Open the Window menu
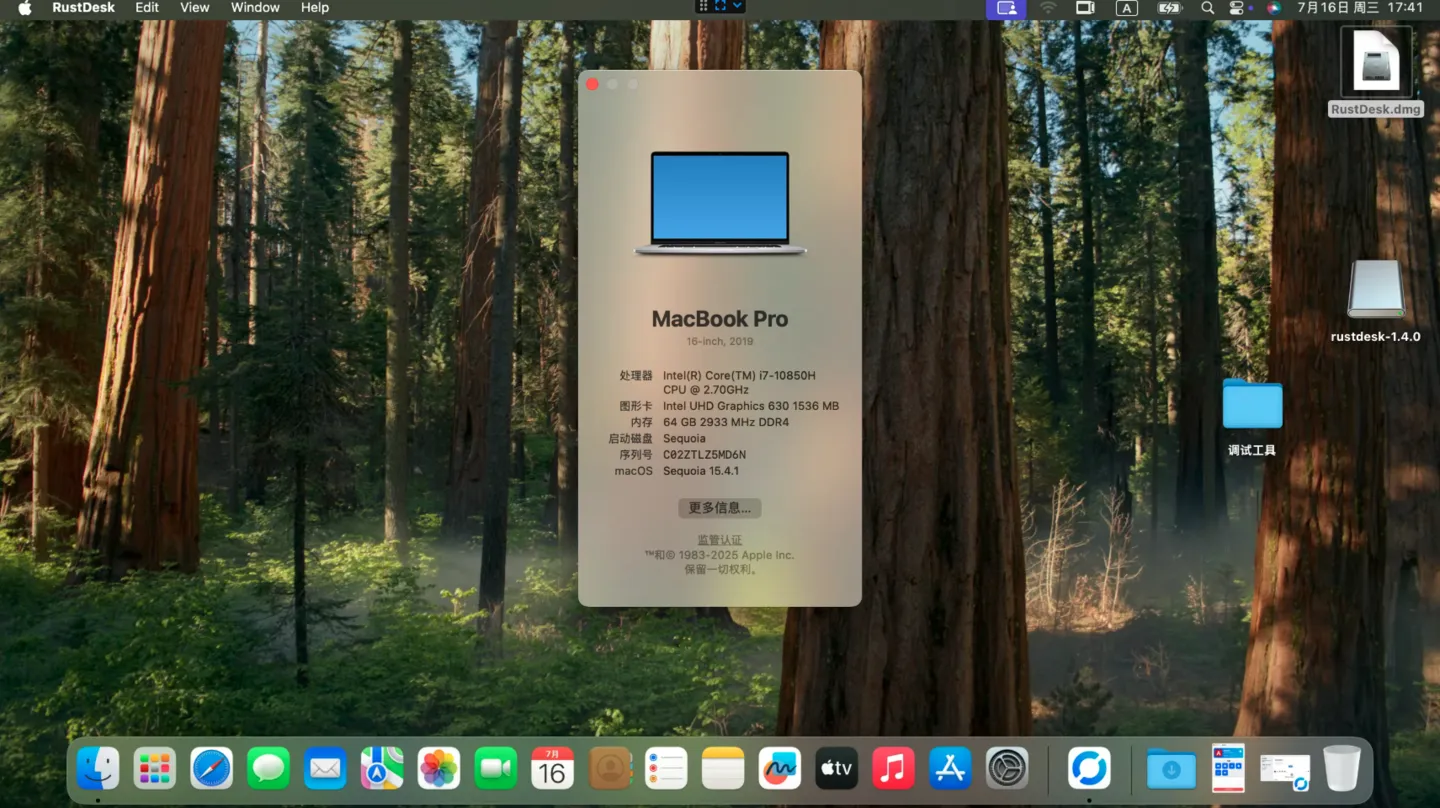 click(255, 8)
